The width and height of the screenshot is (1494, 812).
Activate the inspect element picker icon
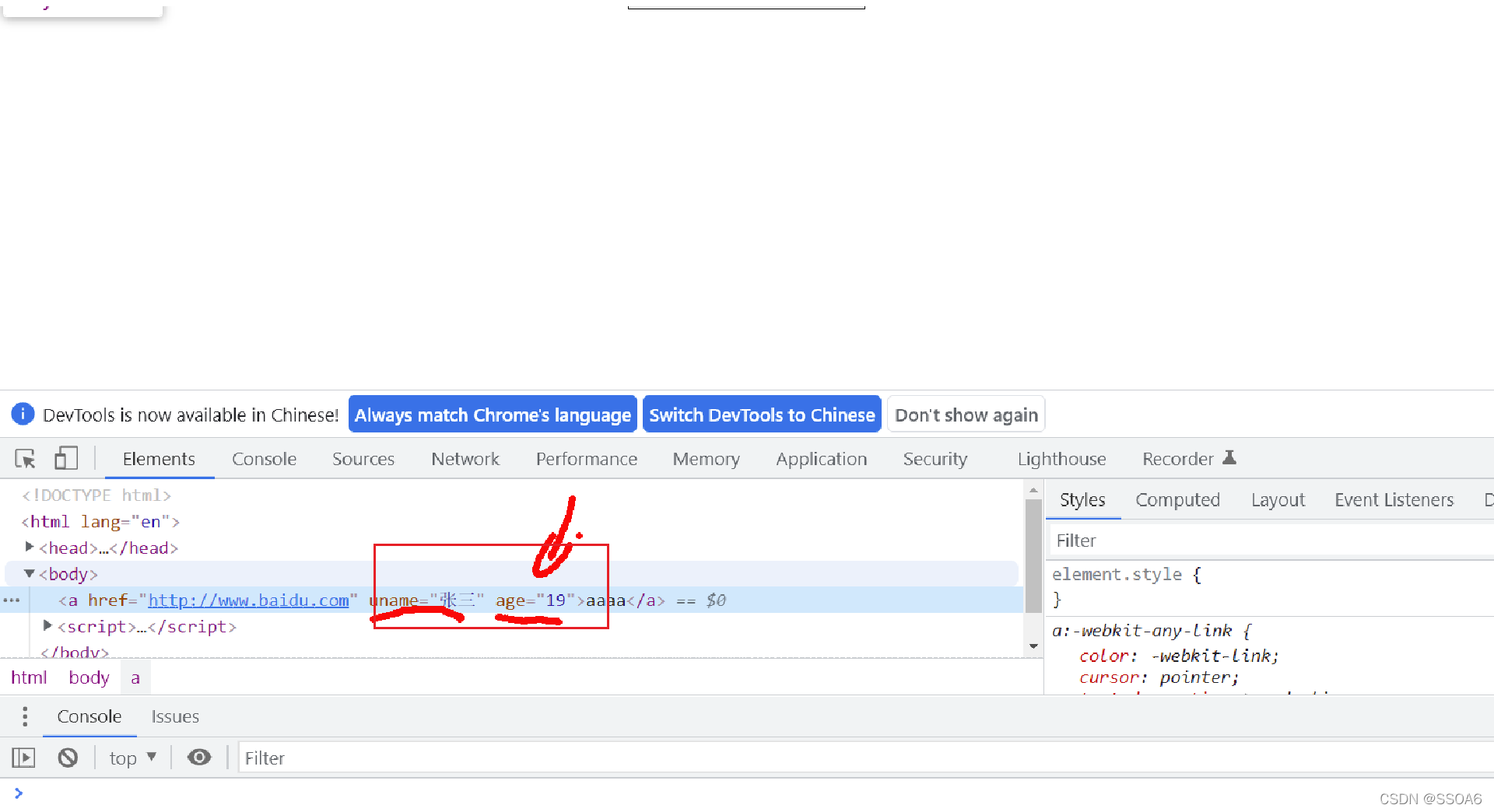[x=25, y=459]
